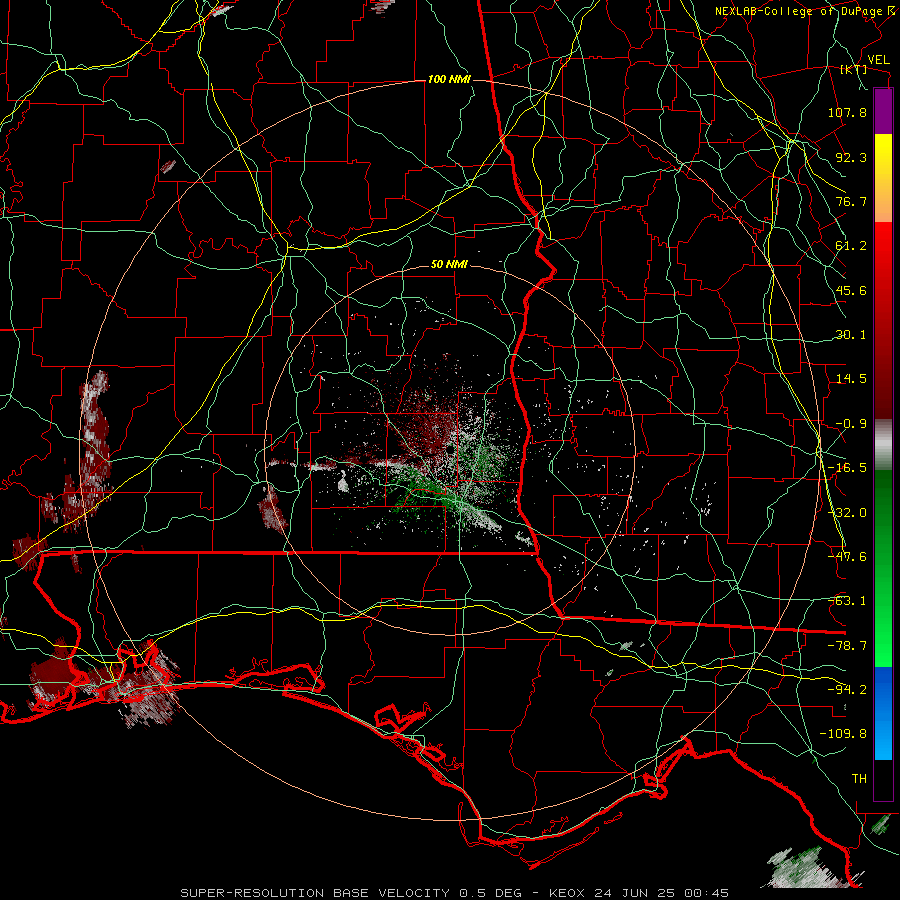
Task: Click the 61.2 velocity scale value
Action: pos(851,246)
